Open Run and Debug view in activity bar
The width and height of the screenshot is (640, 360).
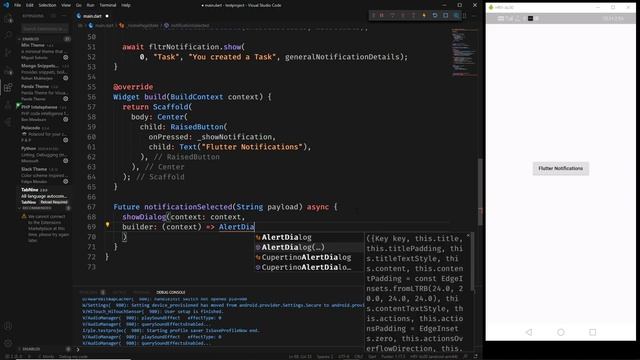[8, 70]
